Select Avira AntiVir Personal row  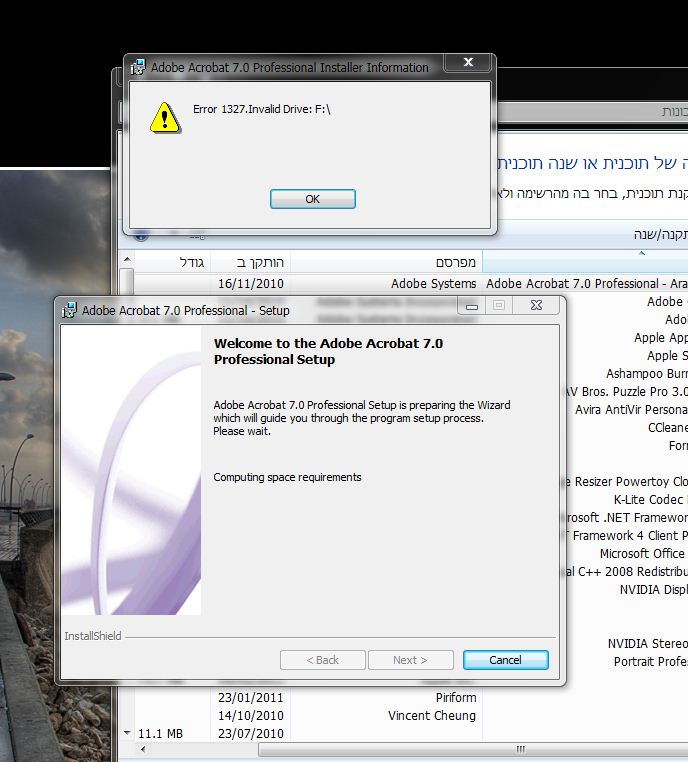point(631,409)
